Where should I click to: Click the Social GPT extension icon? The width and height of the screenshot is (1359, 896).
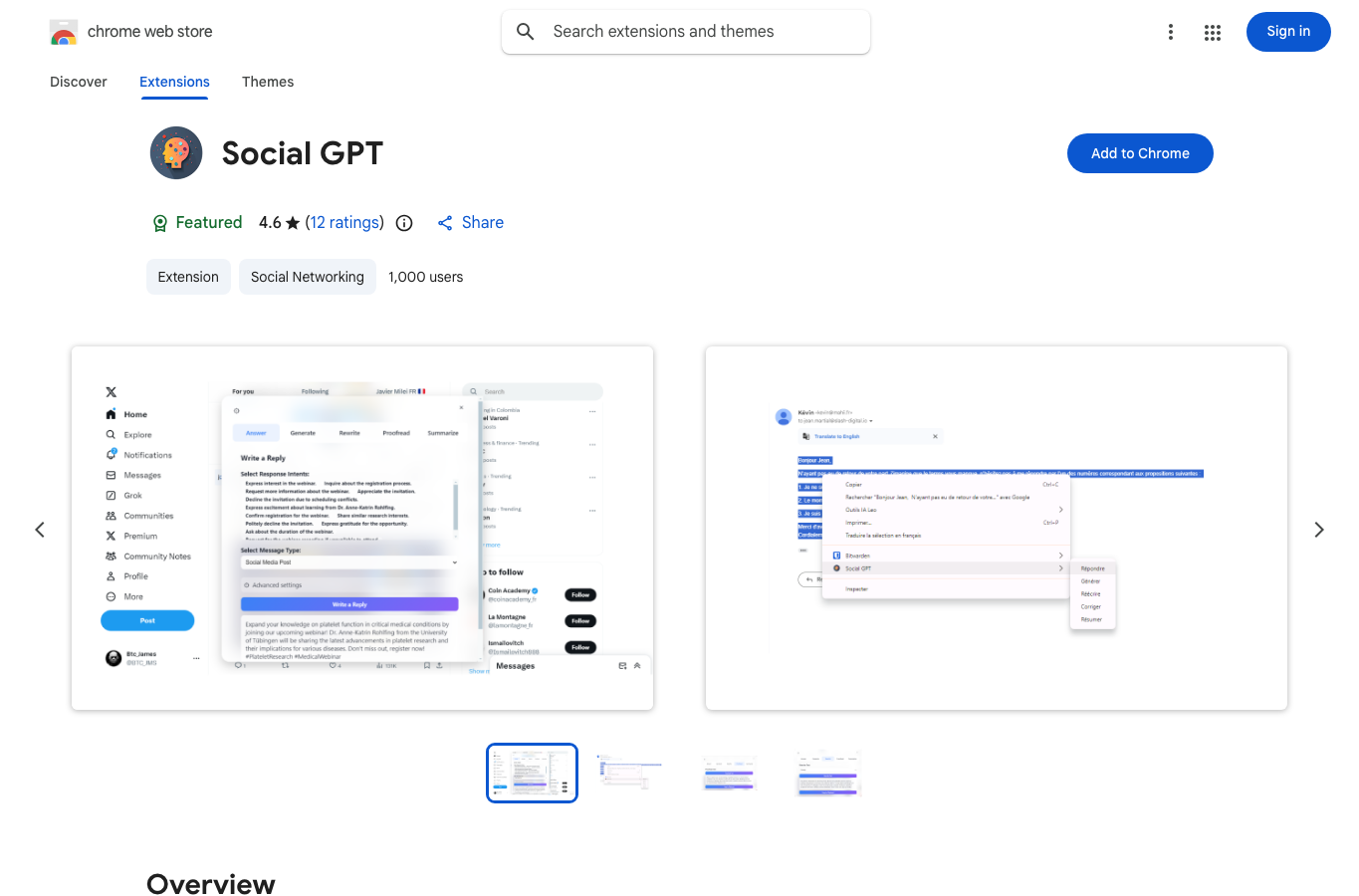click(x=176, y=153)
